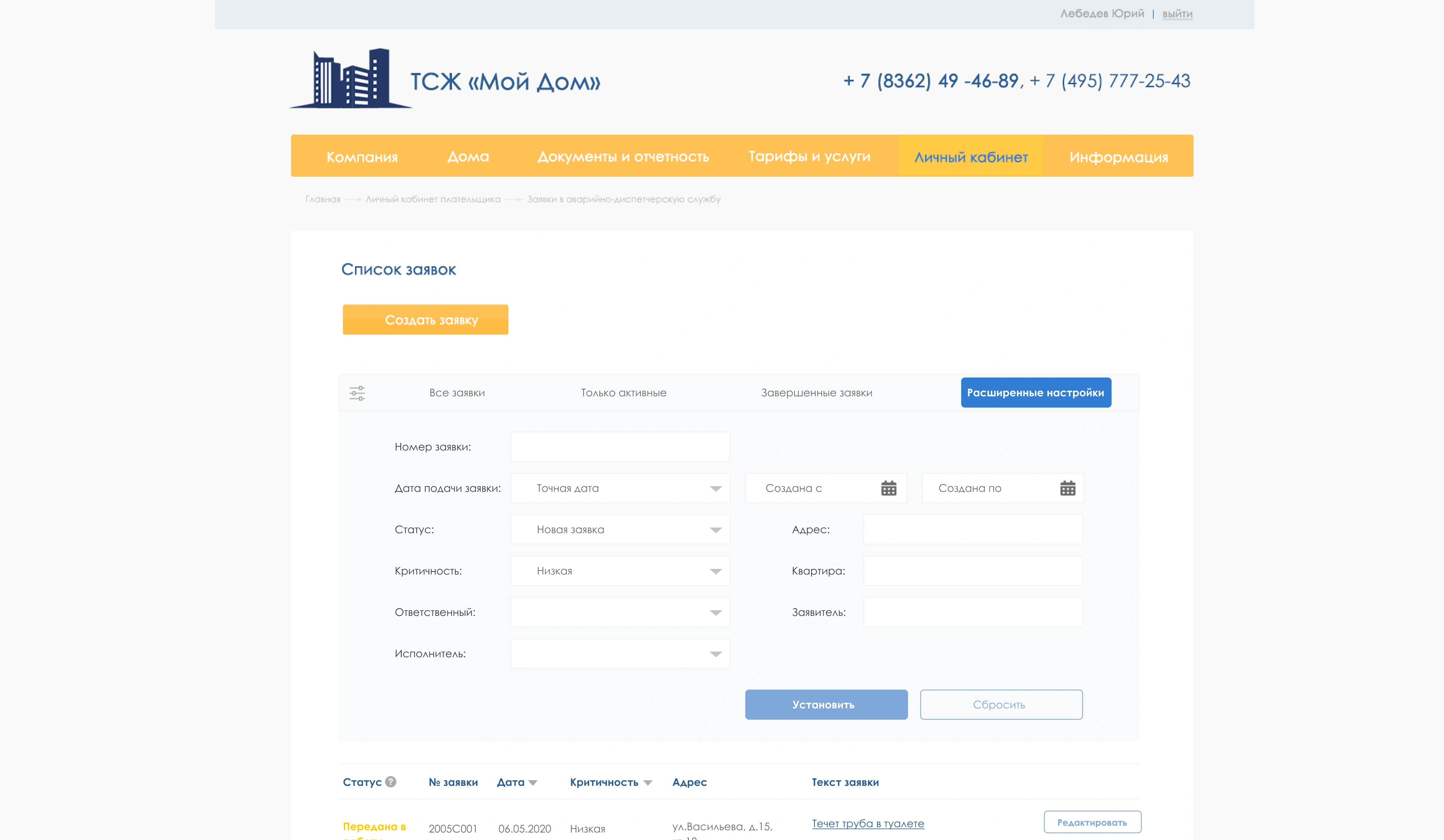This screenshot has height=840, width=1444.
Task: Click the Установить filter button
Action: pyautogui.click(x=826, y=705)
